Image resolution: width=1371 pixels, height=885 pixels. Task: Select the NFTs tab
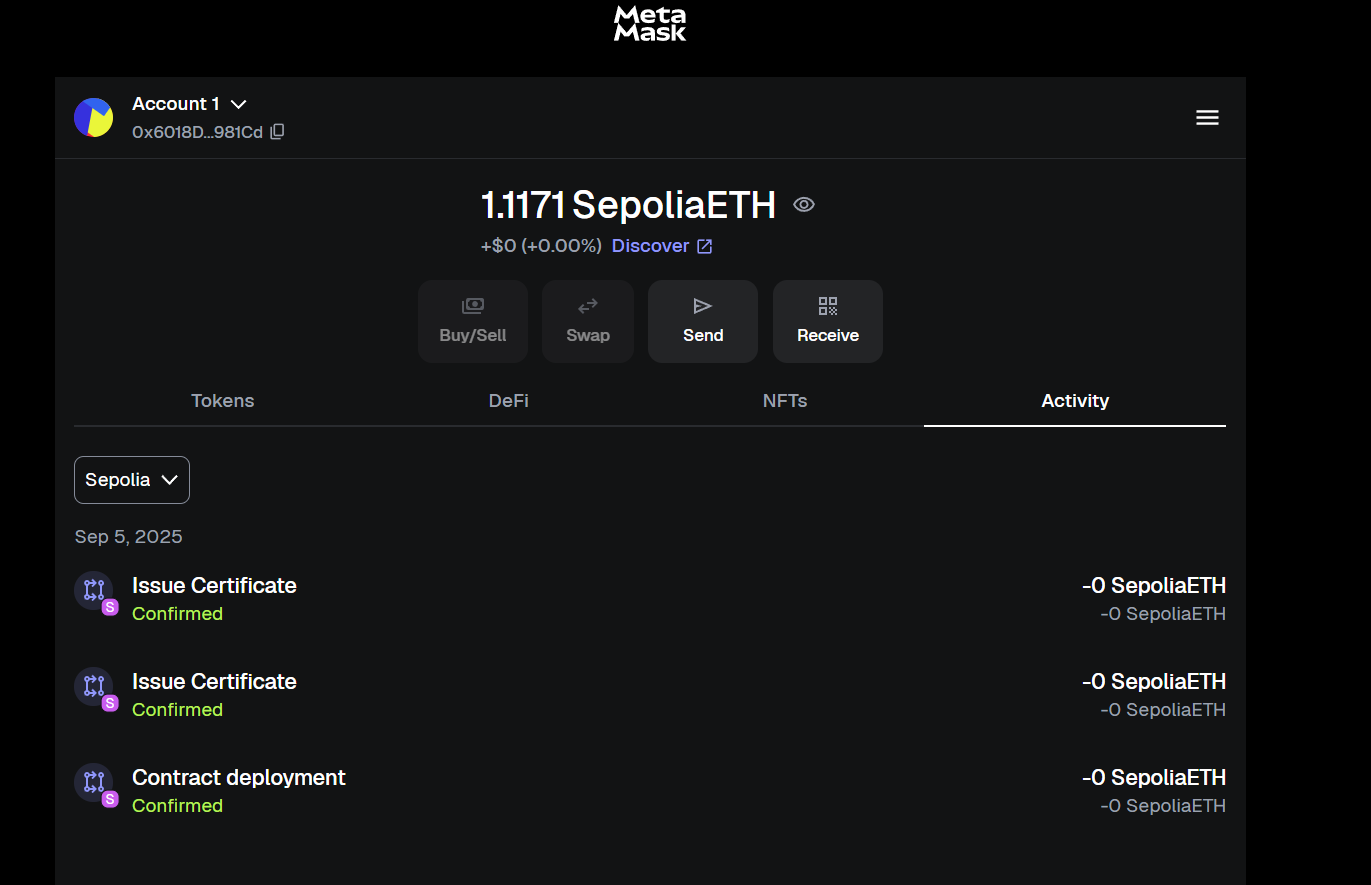pyautogui.click(x=785, y=401)
